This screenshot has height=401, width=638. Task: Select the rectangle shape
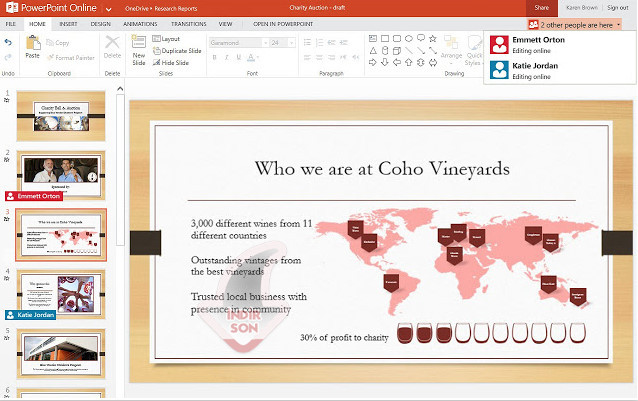pyautogui.click(x=385, y=38)
